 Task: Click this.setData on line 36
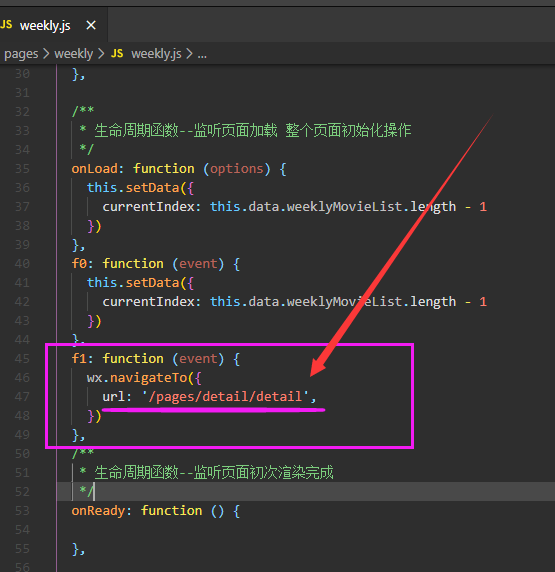click(x=133, y=188)
